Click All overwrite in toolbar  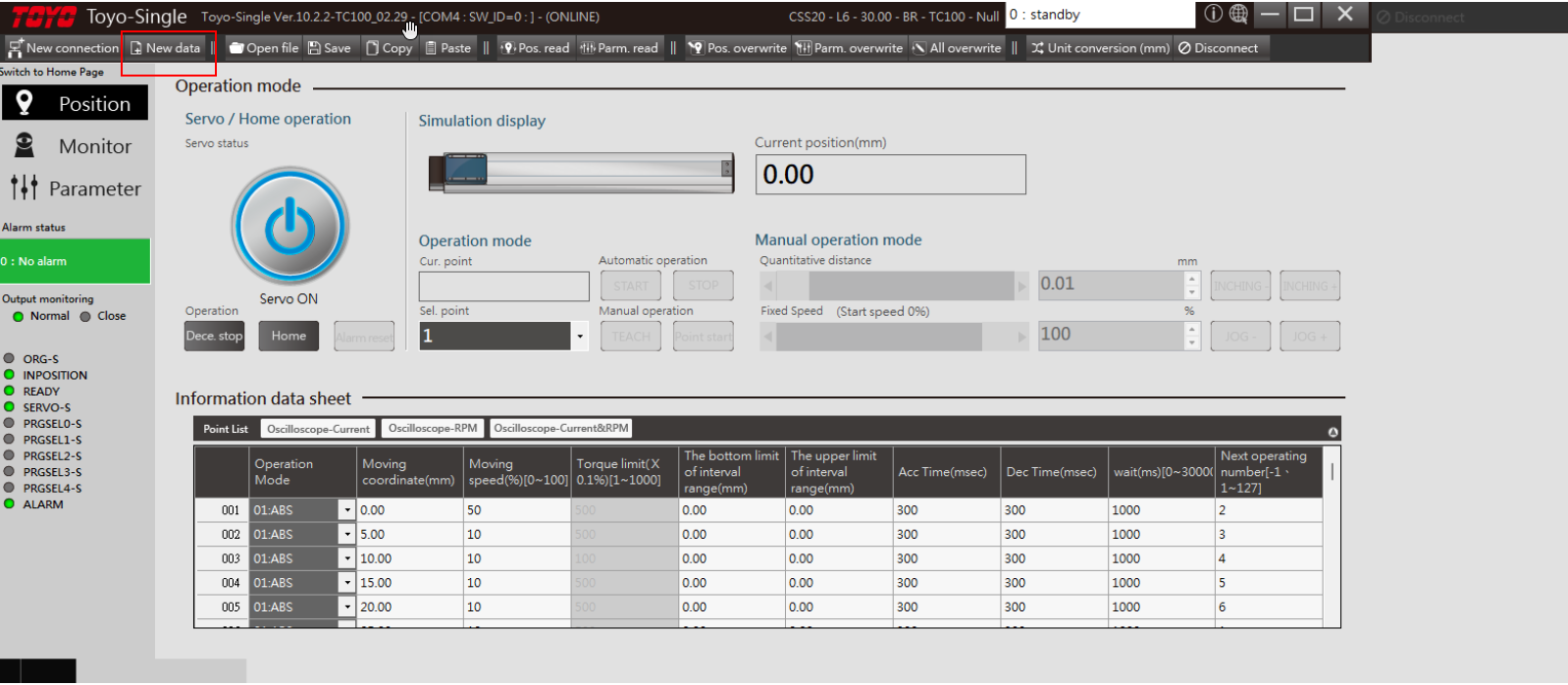pos(957,47)
